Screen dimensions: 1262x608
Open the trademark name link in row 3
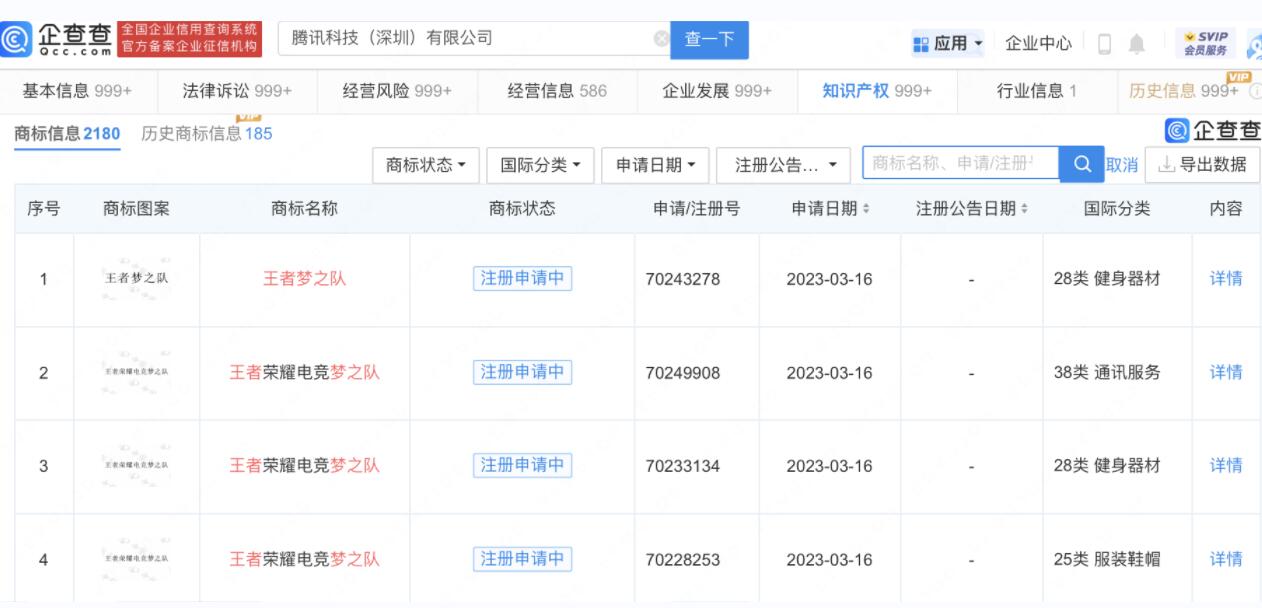pos(304,466)
